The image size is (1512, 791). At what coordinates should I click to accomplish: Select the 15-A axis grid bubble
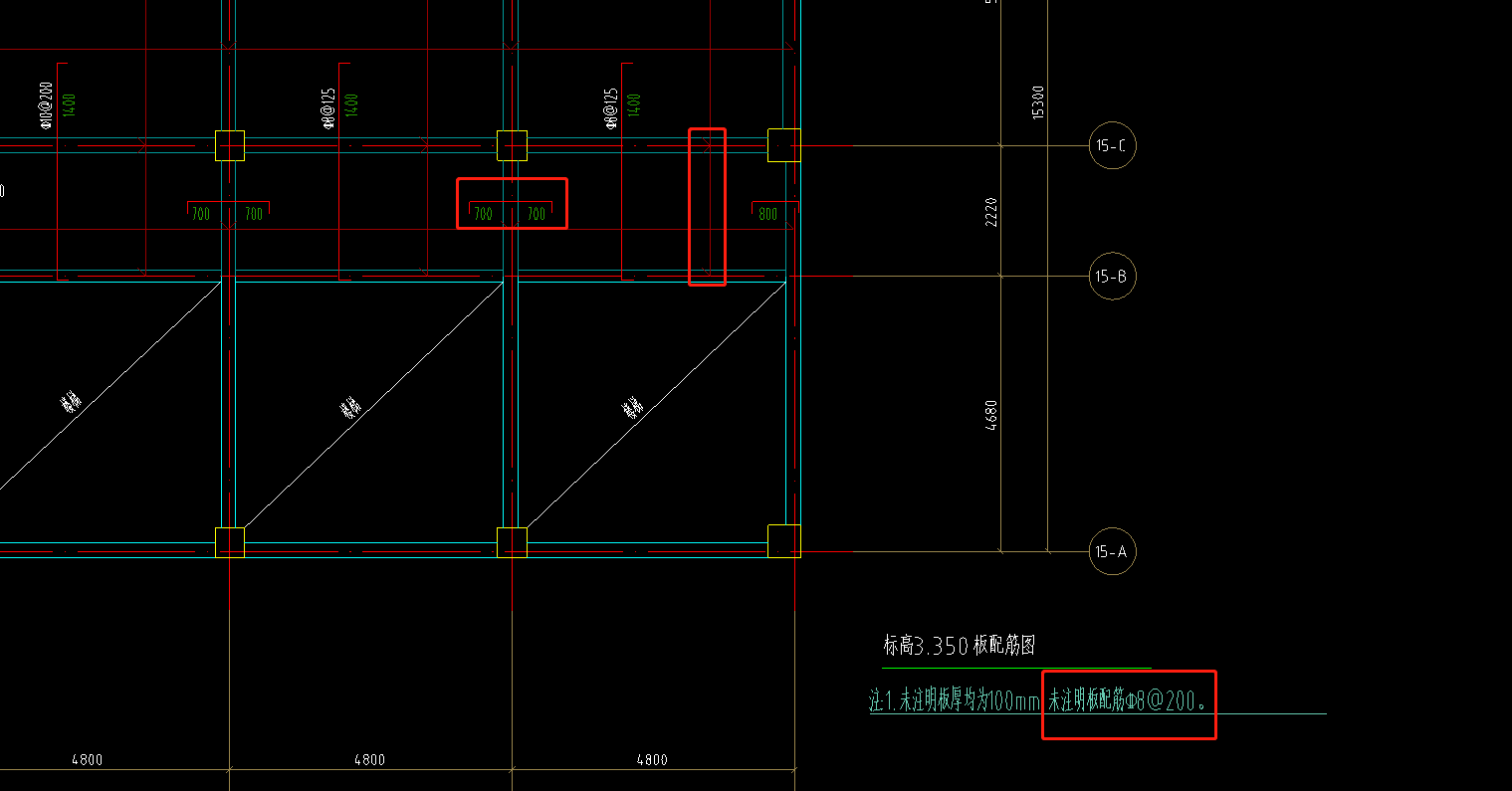[x=1112, y=551]
